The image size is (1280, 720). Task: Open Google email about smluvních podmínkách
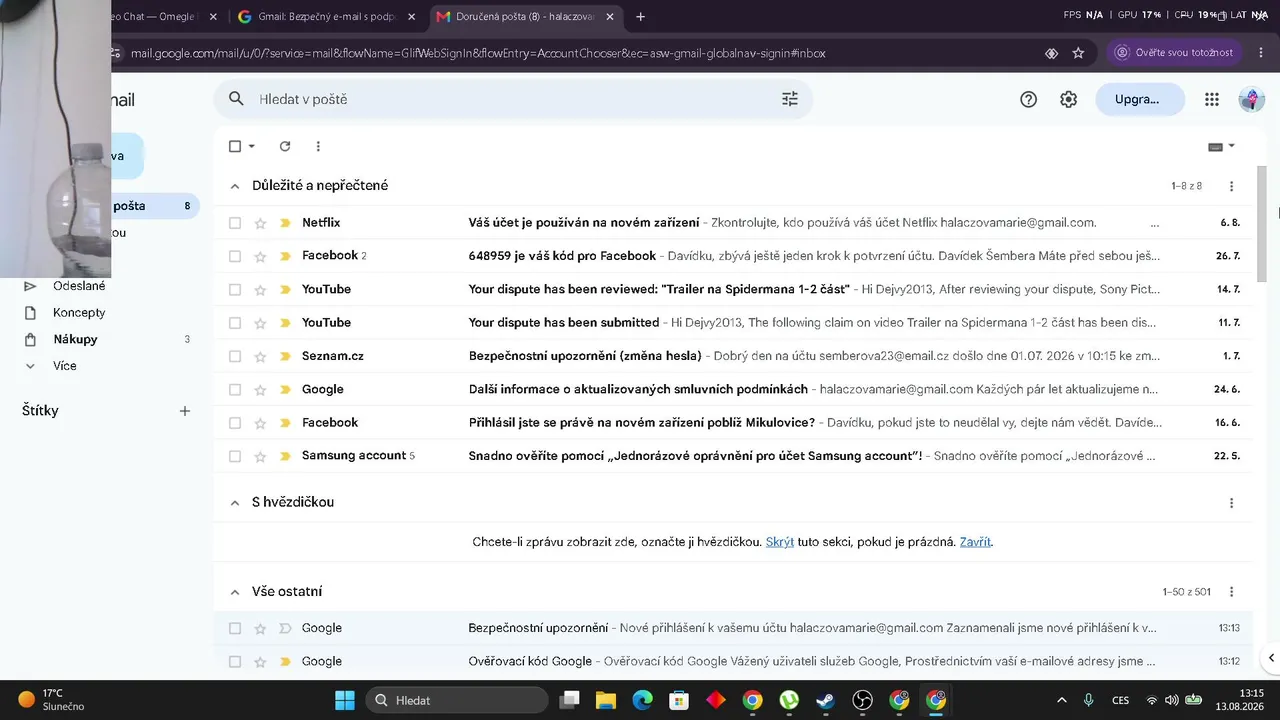click(733, 389)
